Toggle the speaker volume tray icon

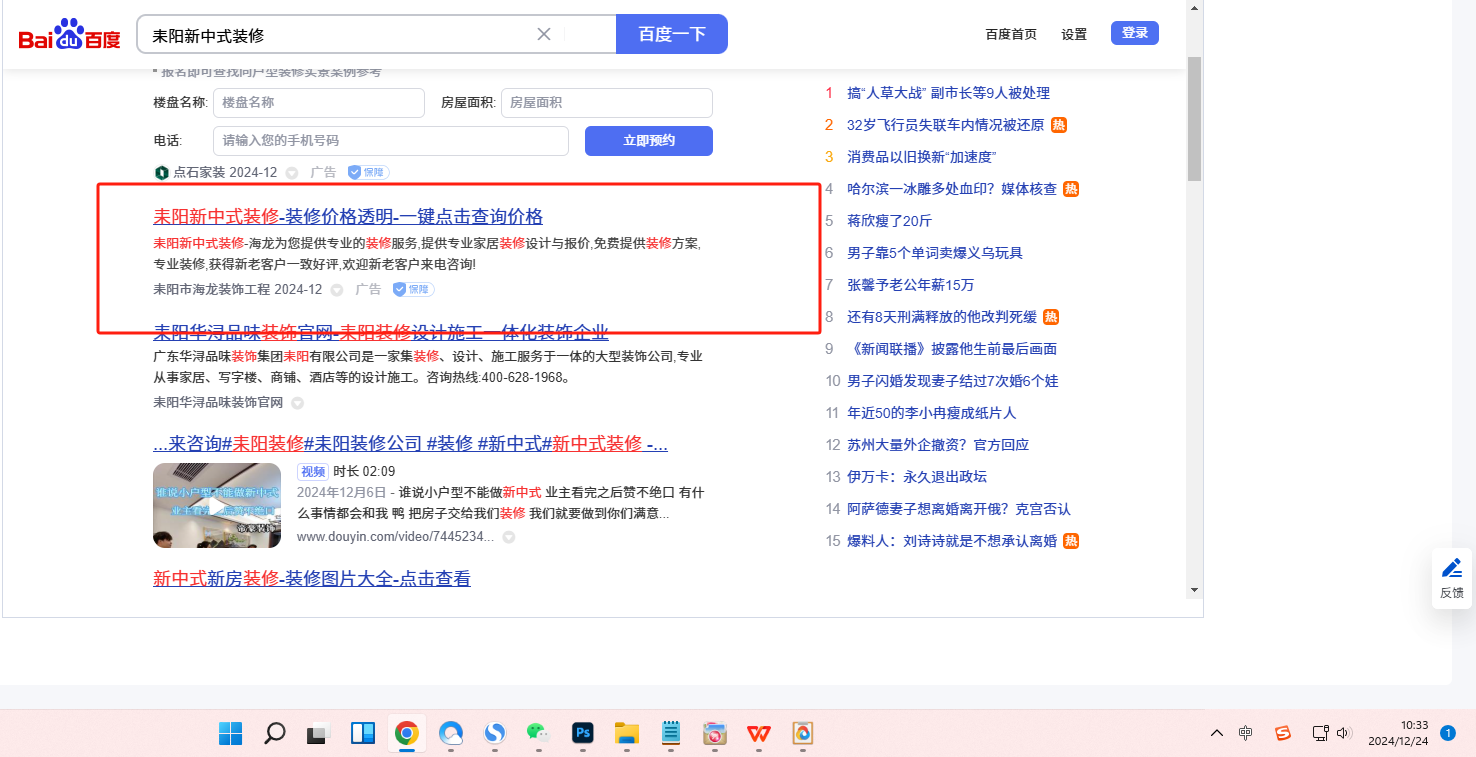[x=1344, y=733]
